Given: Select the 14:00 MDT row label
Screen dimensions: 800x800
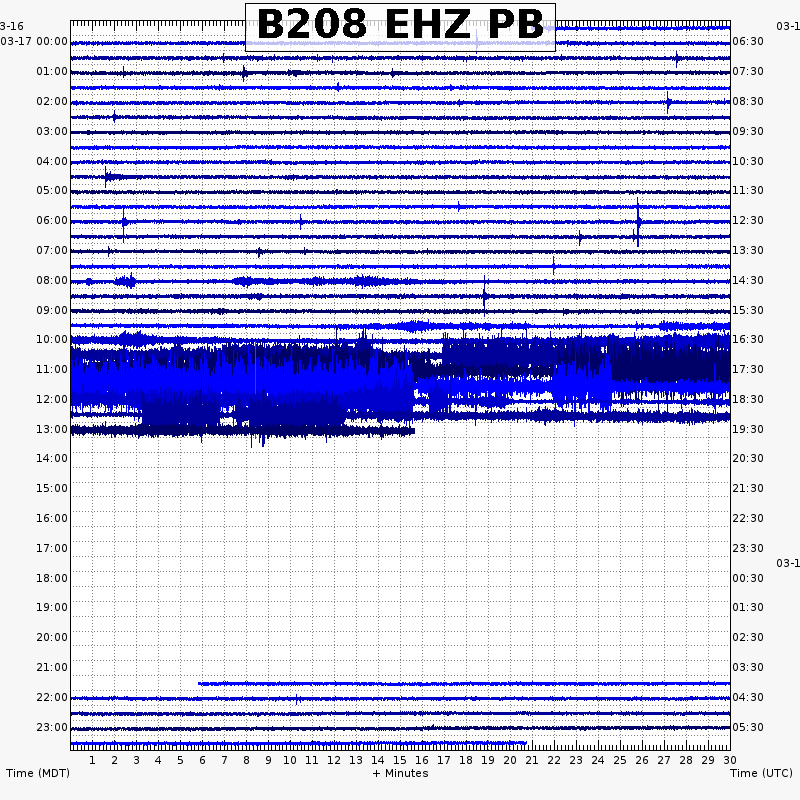Looking at the screenshot, I should click(52, 458).
